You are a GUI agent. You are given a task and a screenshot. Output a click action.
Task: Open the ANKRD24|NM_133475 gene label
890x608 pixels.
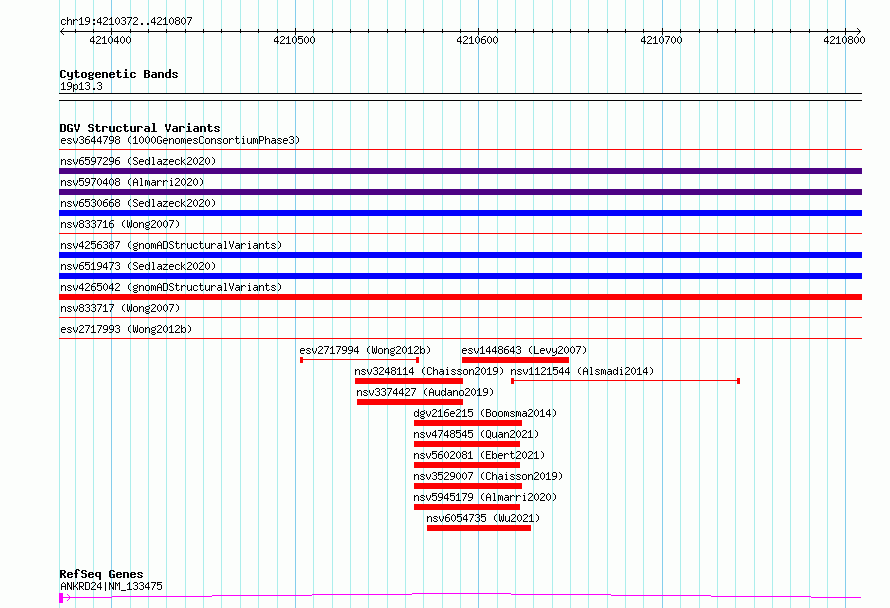(111, 586)
